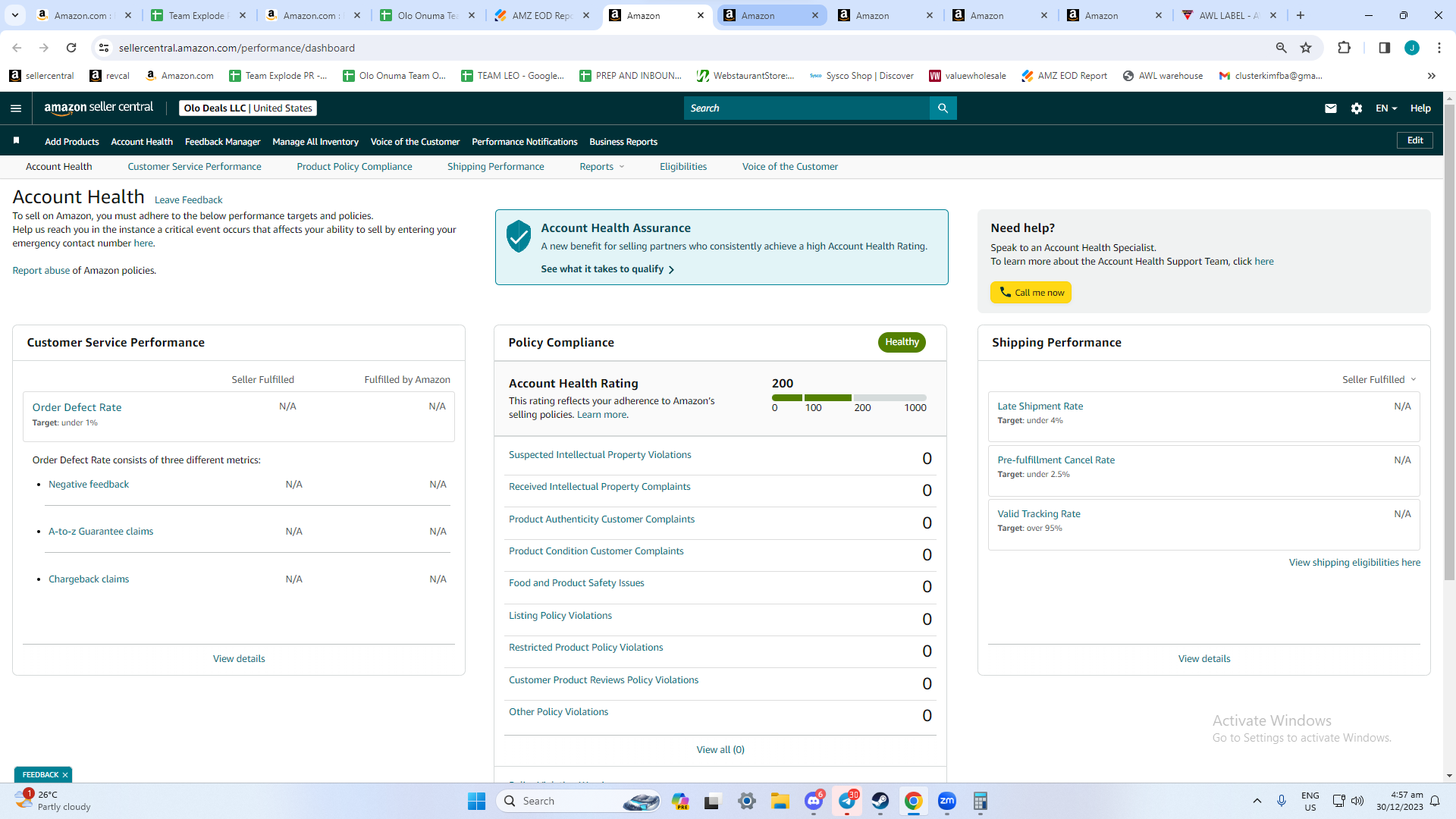The image size is (1456, 819).
Task: Click the bookmark flag icon beside Add Products
Action: pyautogui.click(x=16, y=141)
